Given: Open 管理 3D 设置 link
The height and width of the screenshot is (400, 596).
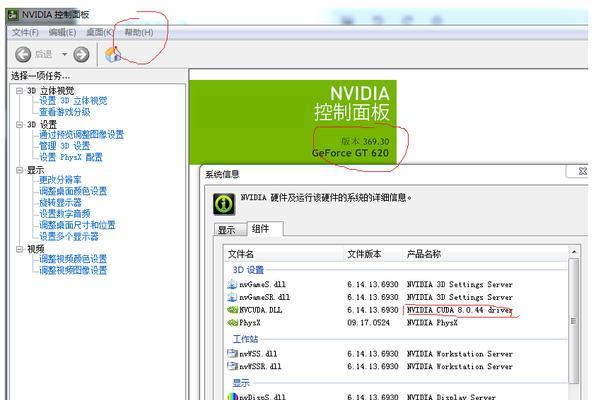Looking at the screenshot, I should 65,146.
